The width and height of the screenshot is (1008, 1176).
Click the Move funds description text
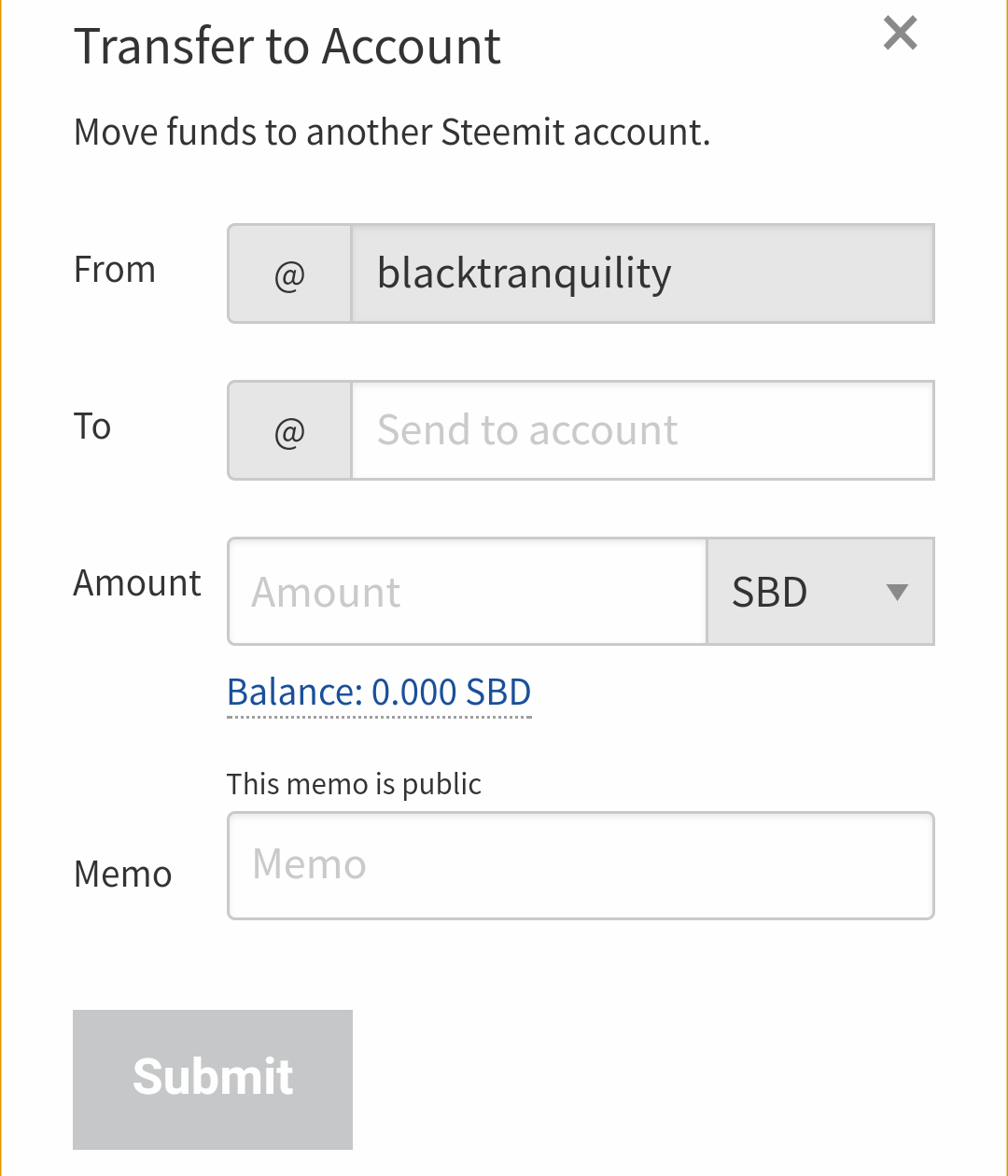[x=392, y=132]
